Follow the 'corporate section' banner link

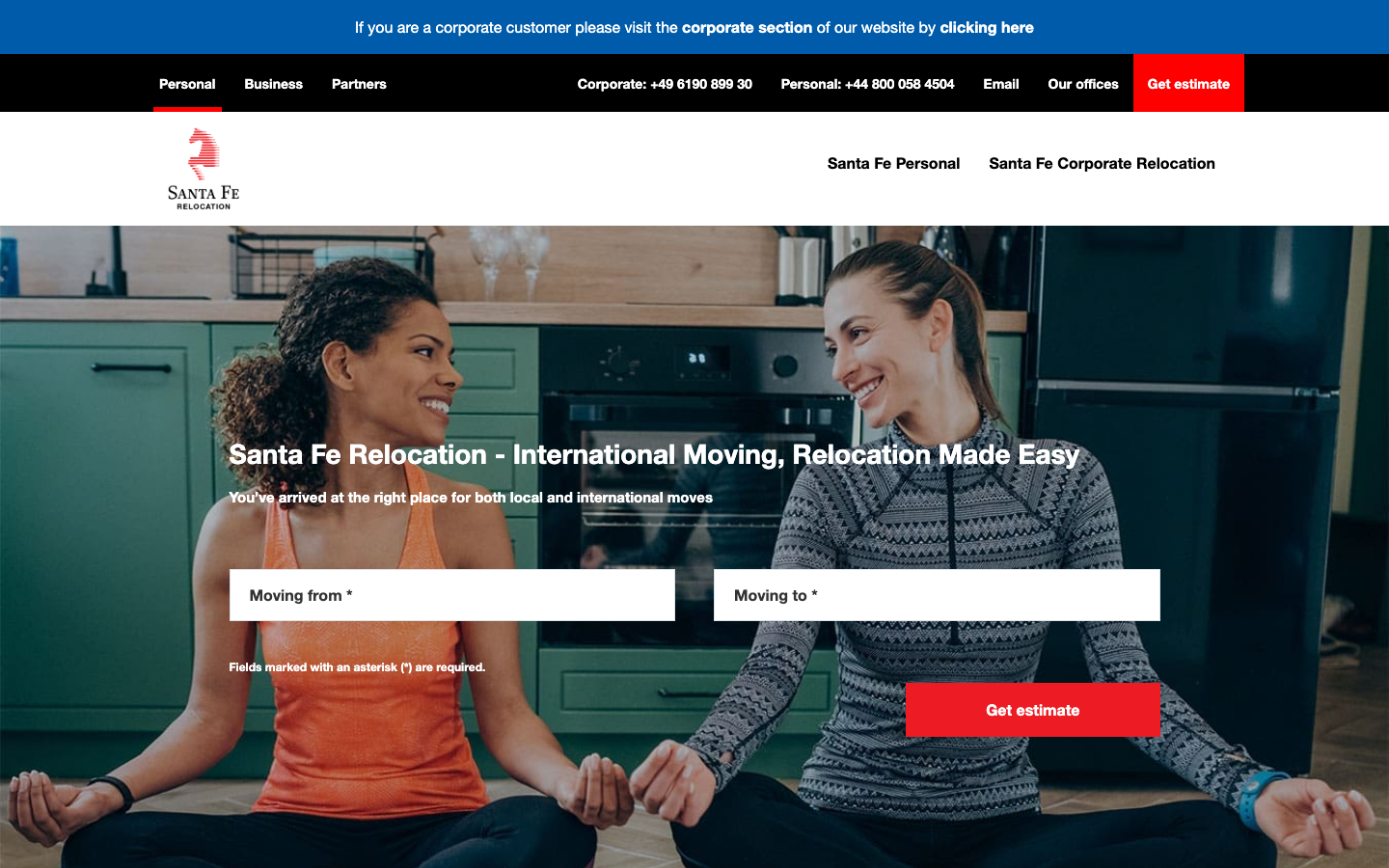[x=747, y=28]
